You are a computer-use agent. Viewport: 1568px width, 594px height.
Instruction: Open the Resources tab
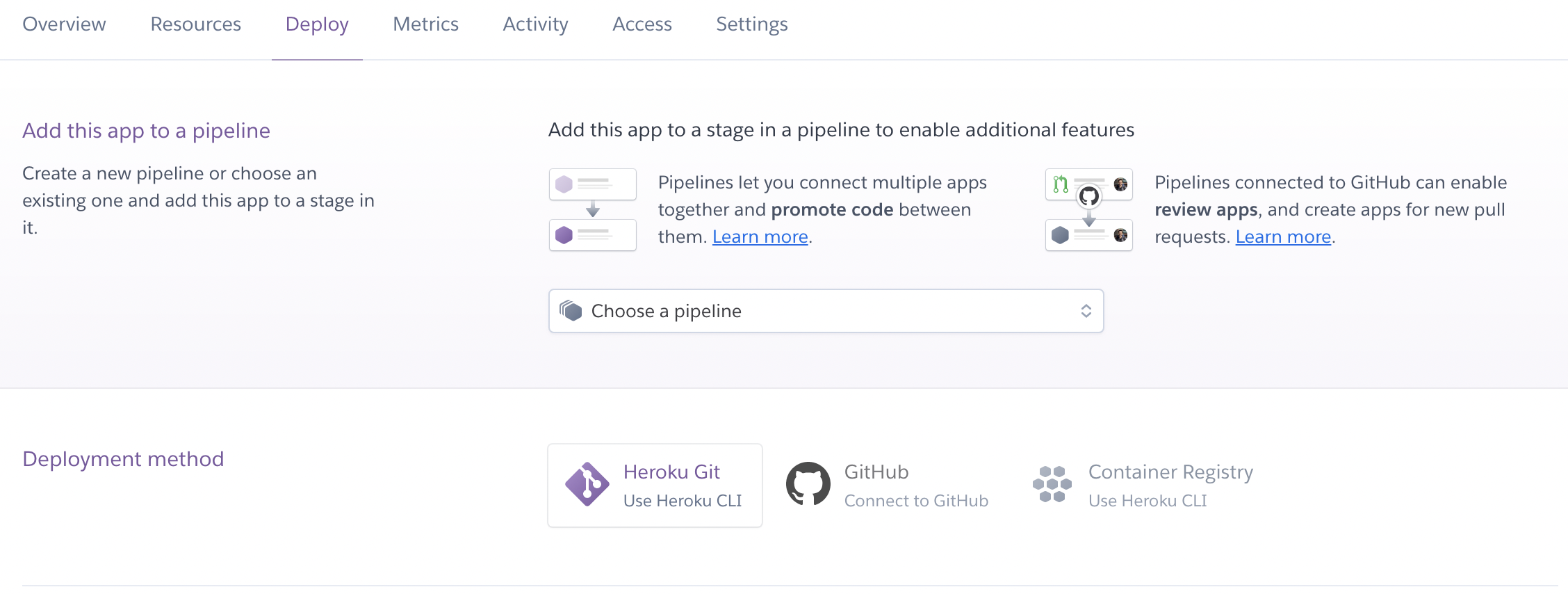pyautogui.click(x=195, y=24)
